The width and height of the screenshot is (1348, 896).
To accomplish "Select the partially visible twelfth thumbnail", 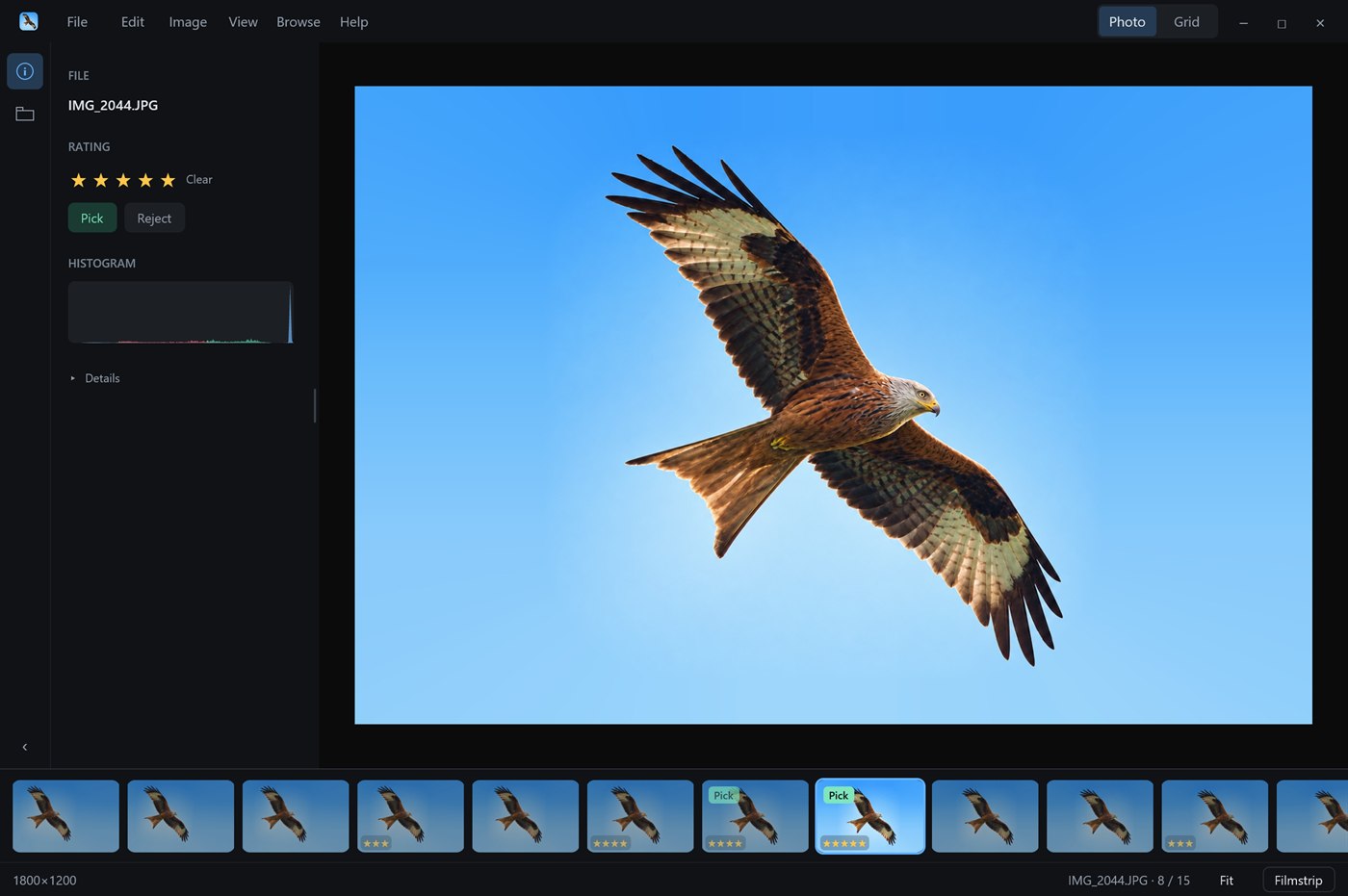I will [1312, 816].
